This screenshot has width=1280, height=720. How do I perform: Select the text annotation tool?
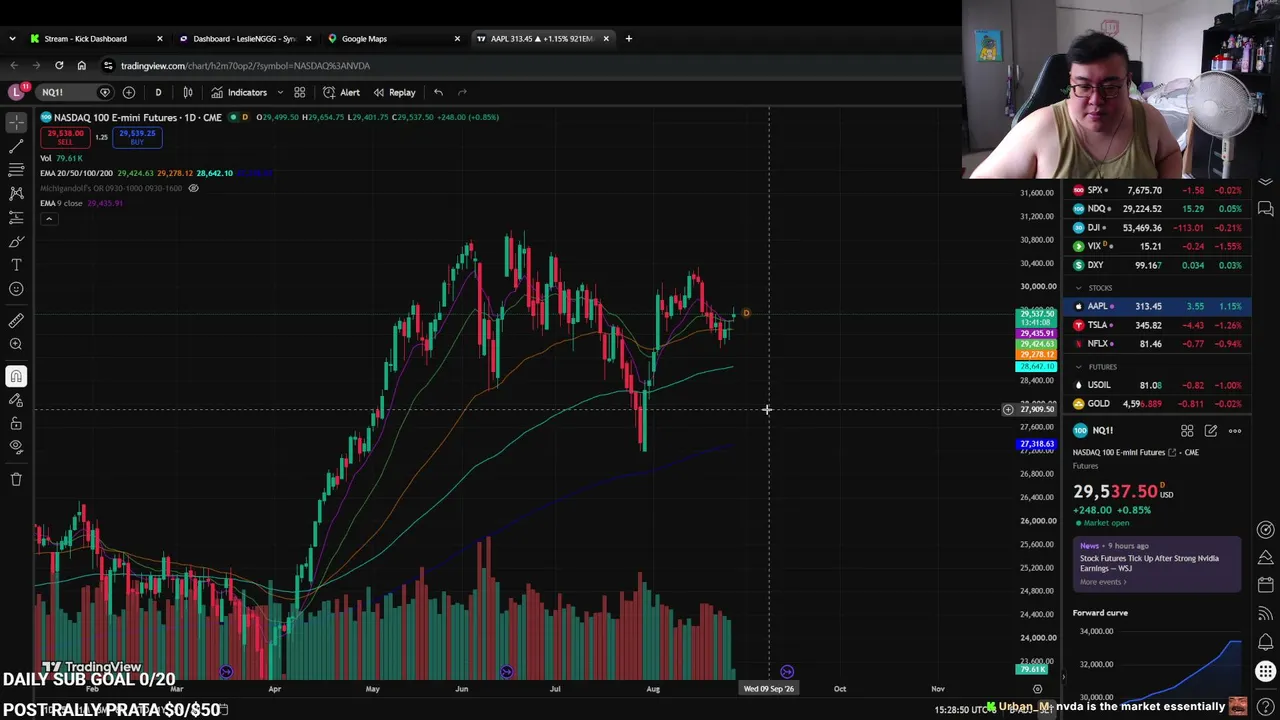(16, 265)
